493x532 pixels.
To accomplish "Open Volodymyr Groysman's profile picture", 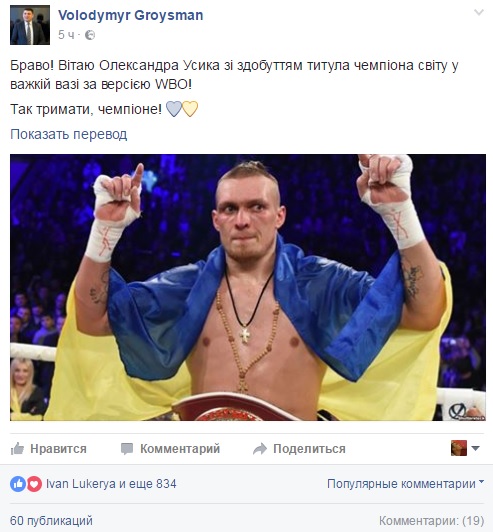I will (30, 25).
